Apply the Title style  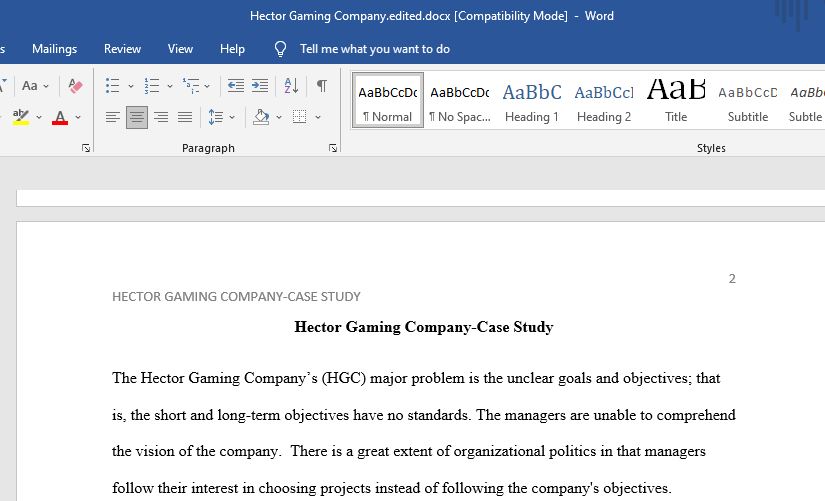676,101
